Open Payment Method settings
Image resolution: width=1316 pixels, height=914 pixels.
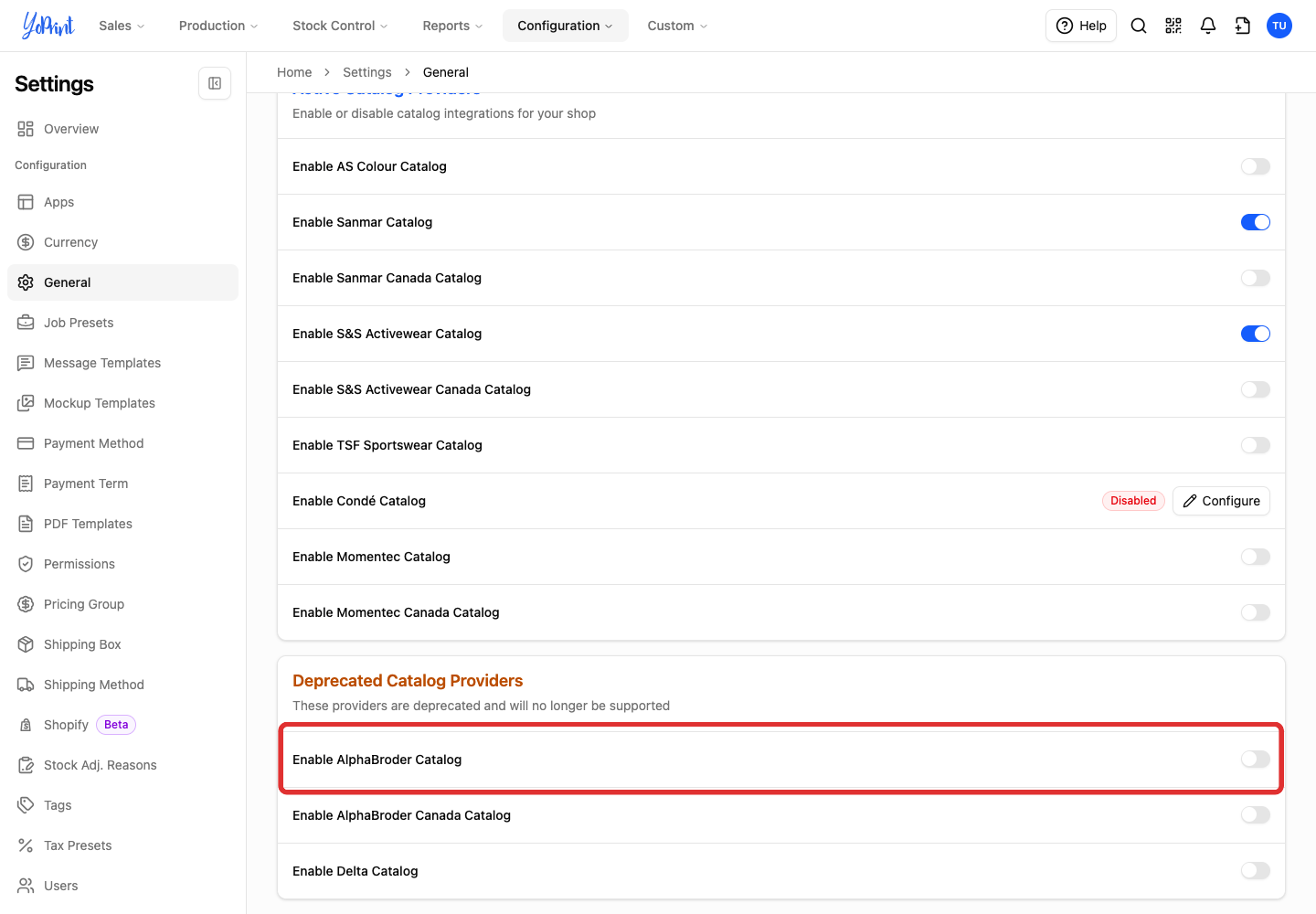point(122,443)
